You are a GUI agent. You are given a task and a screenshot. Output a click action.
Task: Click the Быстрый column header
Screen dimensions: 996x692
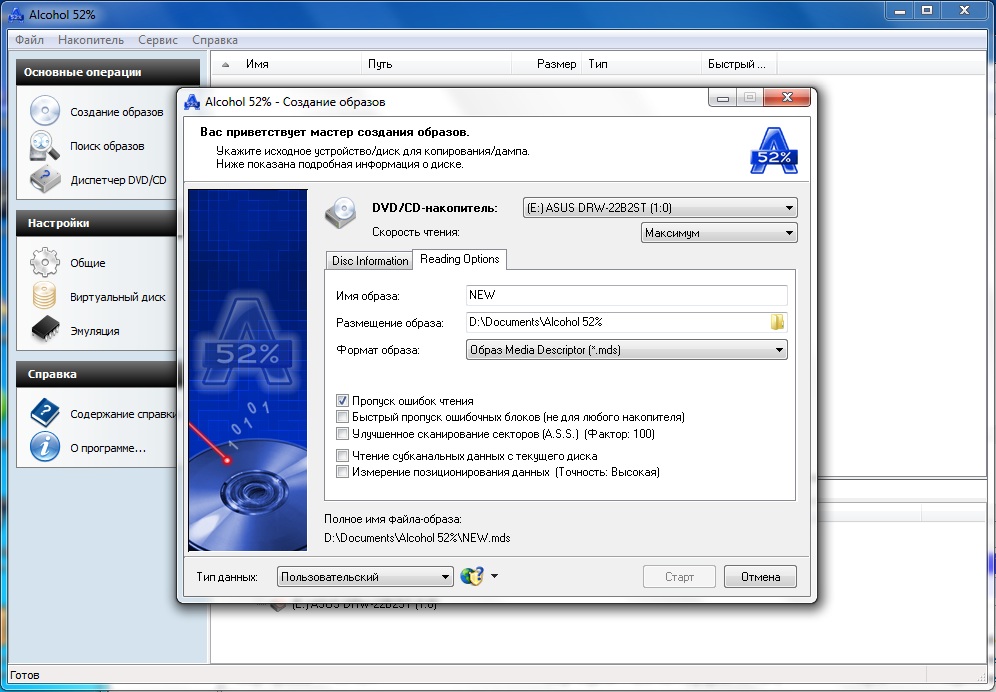pyautogui.click(x=739, y=64)
